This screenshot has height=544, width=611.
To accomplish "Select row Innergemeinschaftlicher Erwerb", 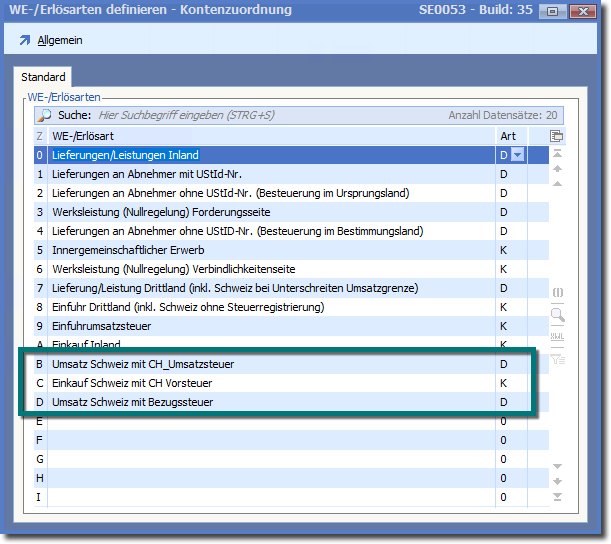I will click(270, 250).
